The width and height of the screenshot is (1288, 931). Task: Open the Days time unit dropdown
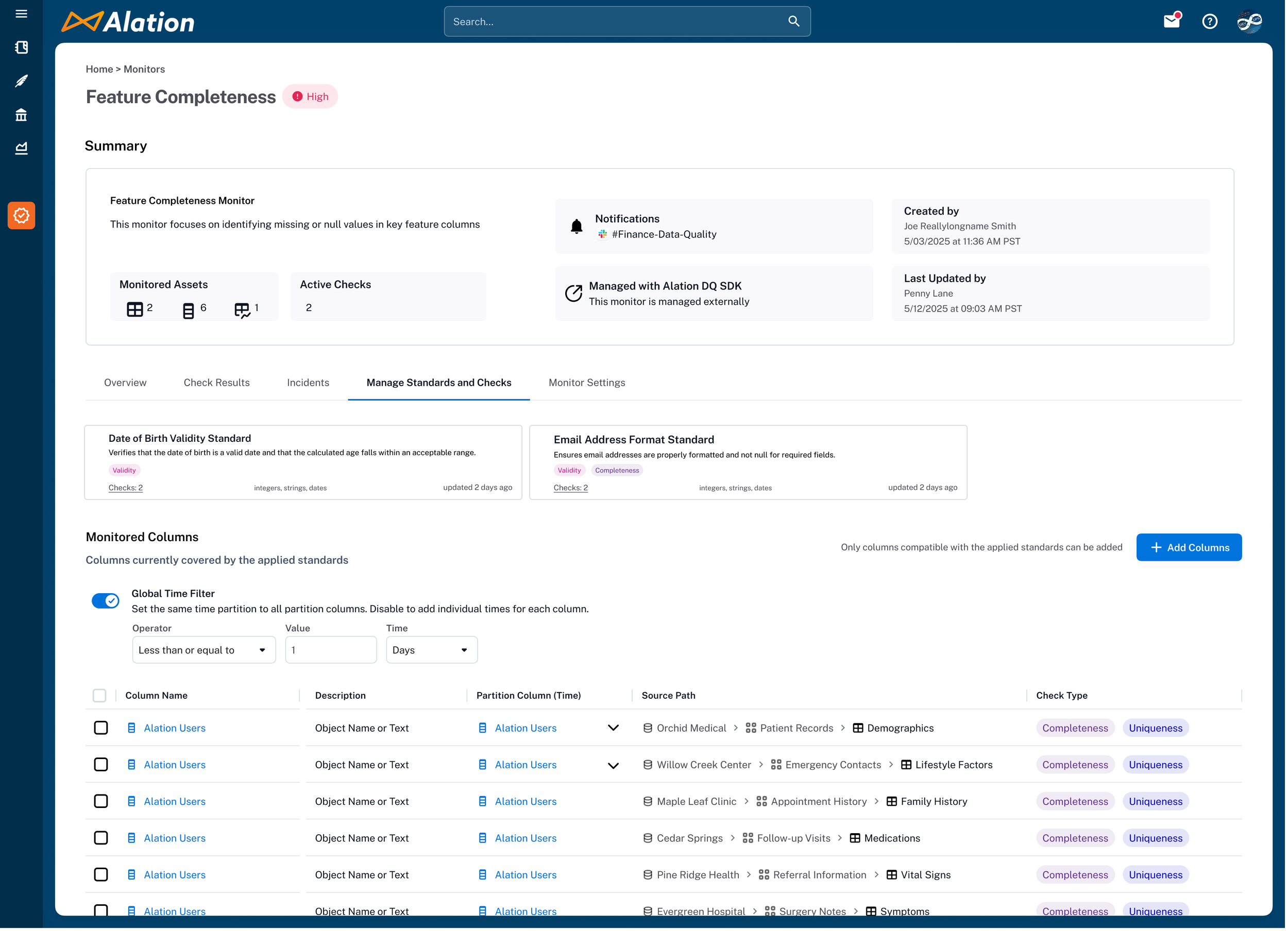[x=431, y=650]
